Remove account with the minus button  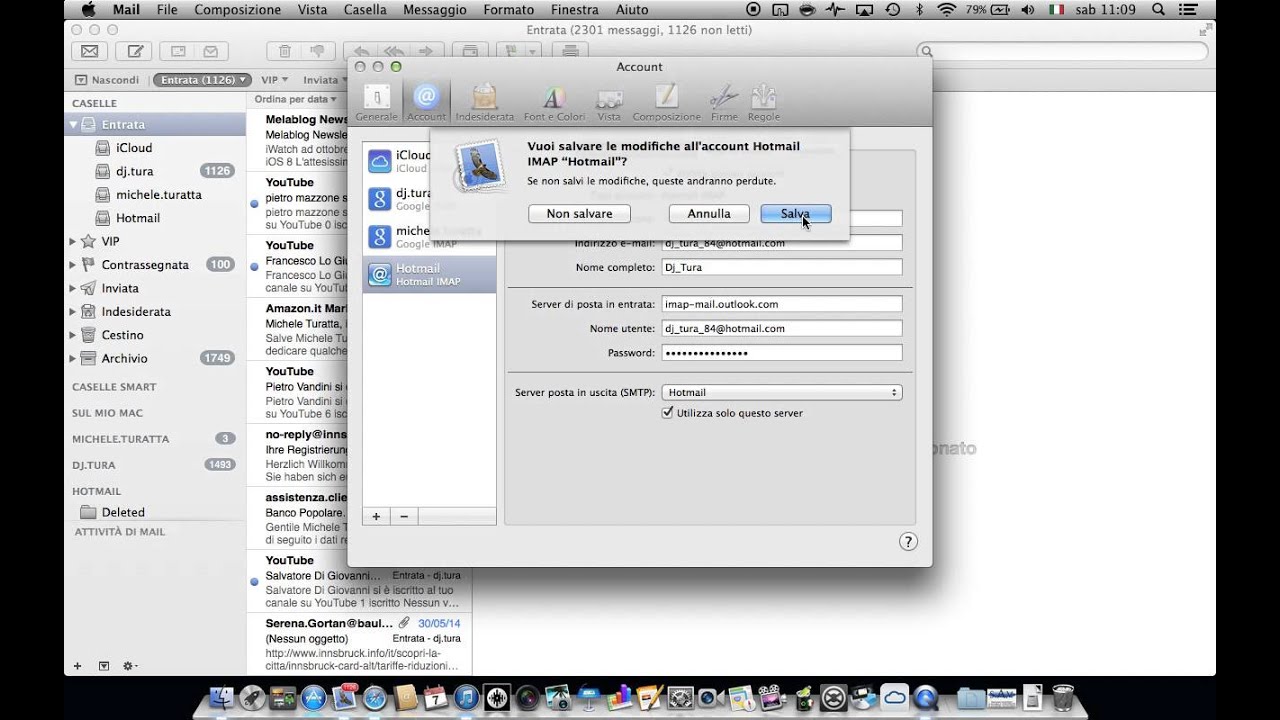click(404, 516)
